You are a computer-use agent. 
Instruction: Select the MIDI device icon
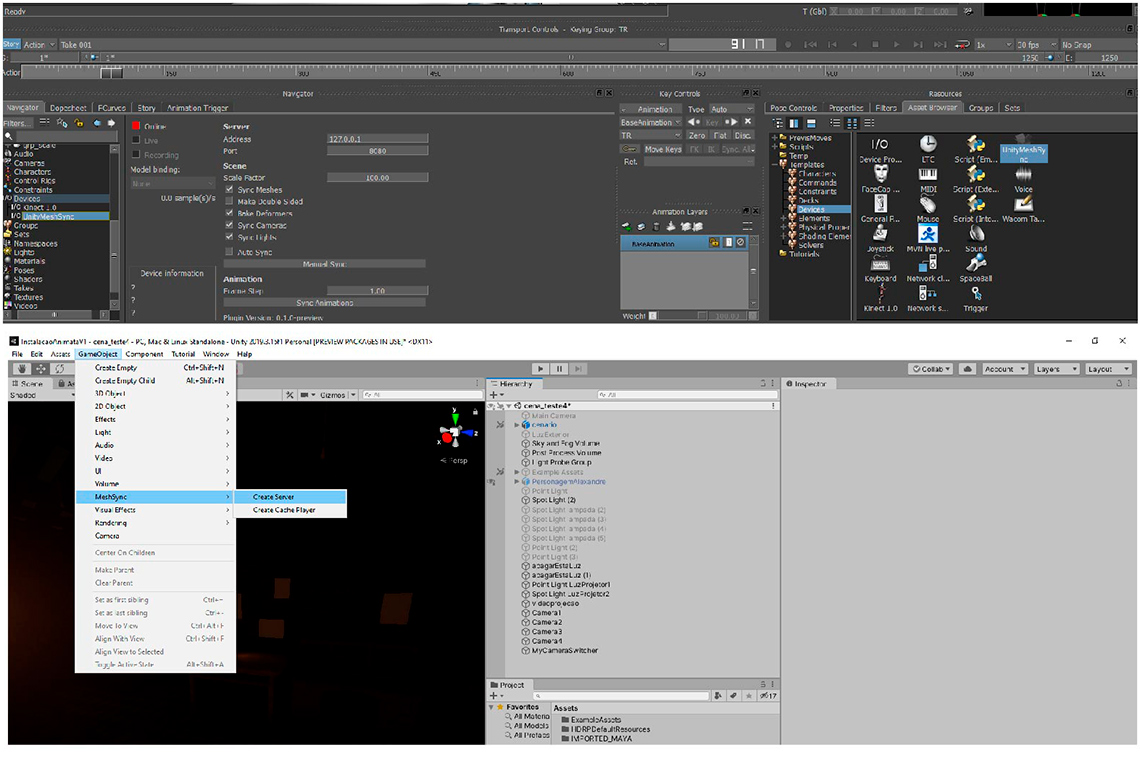tap(928, 175)
